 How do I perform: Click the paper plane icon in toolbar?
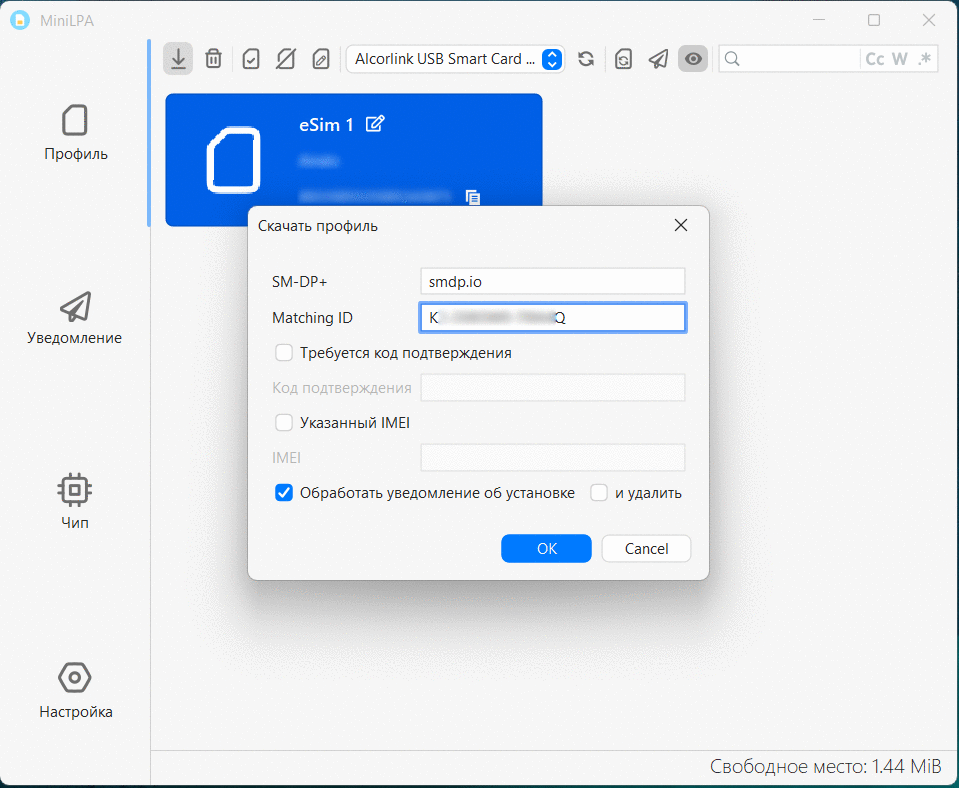(x=658, y=59)
